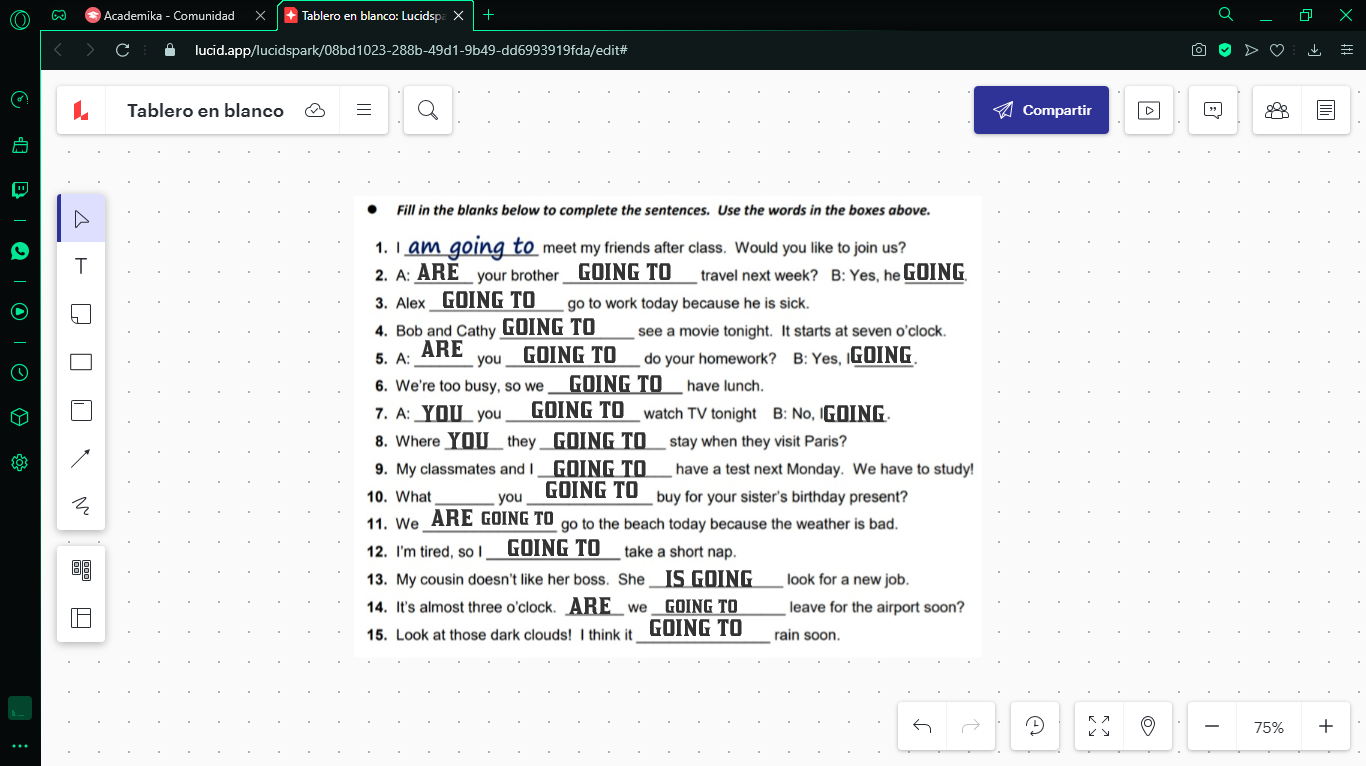Viewport: 1366px width, 766px height.
Task: Open the templates layout panel
Action: point(81,618)
